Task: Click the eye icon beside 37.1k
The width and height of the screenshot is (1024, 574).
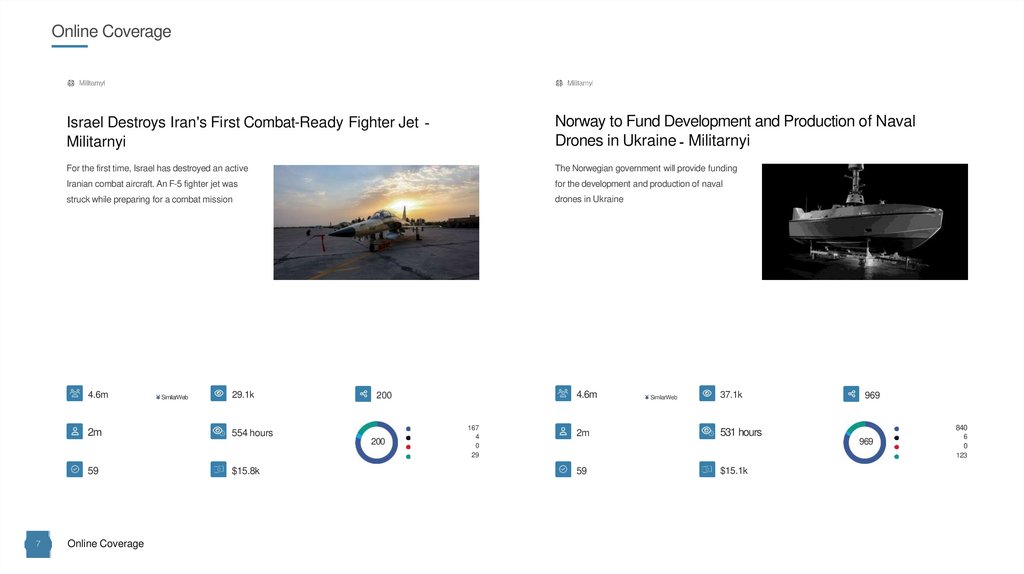Action: [707, 393]
